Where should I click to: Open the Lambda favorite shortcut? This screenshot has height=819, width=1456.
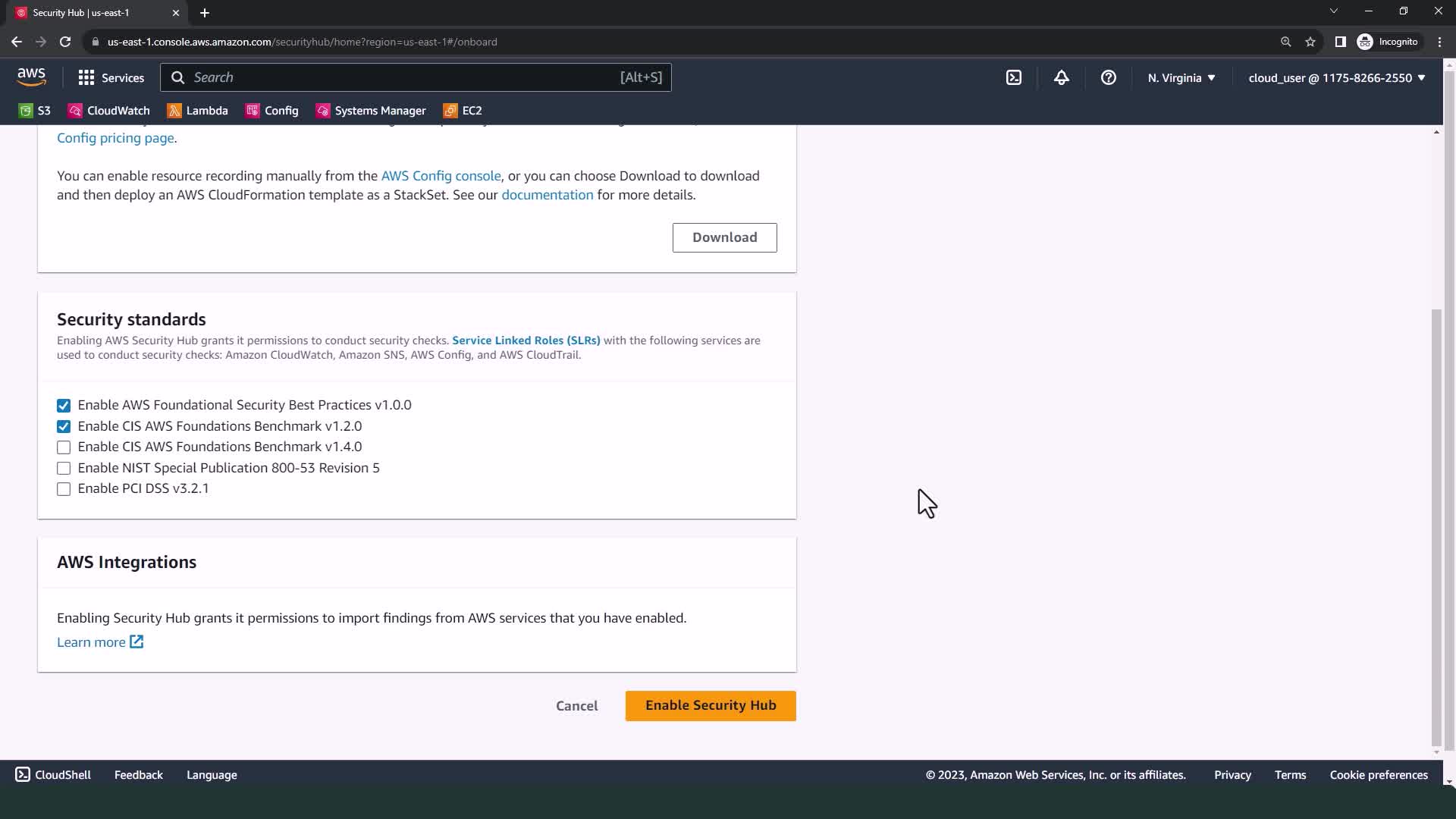coord(197,111)
